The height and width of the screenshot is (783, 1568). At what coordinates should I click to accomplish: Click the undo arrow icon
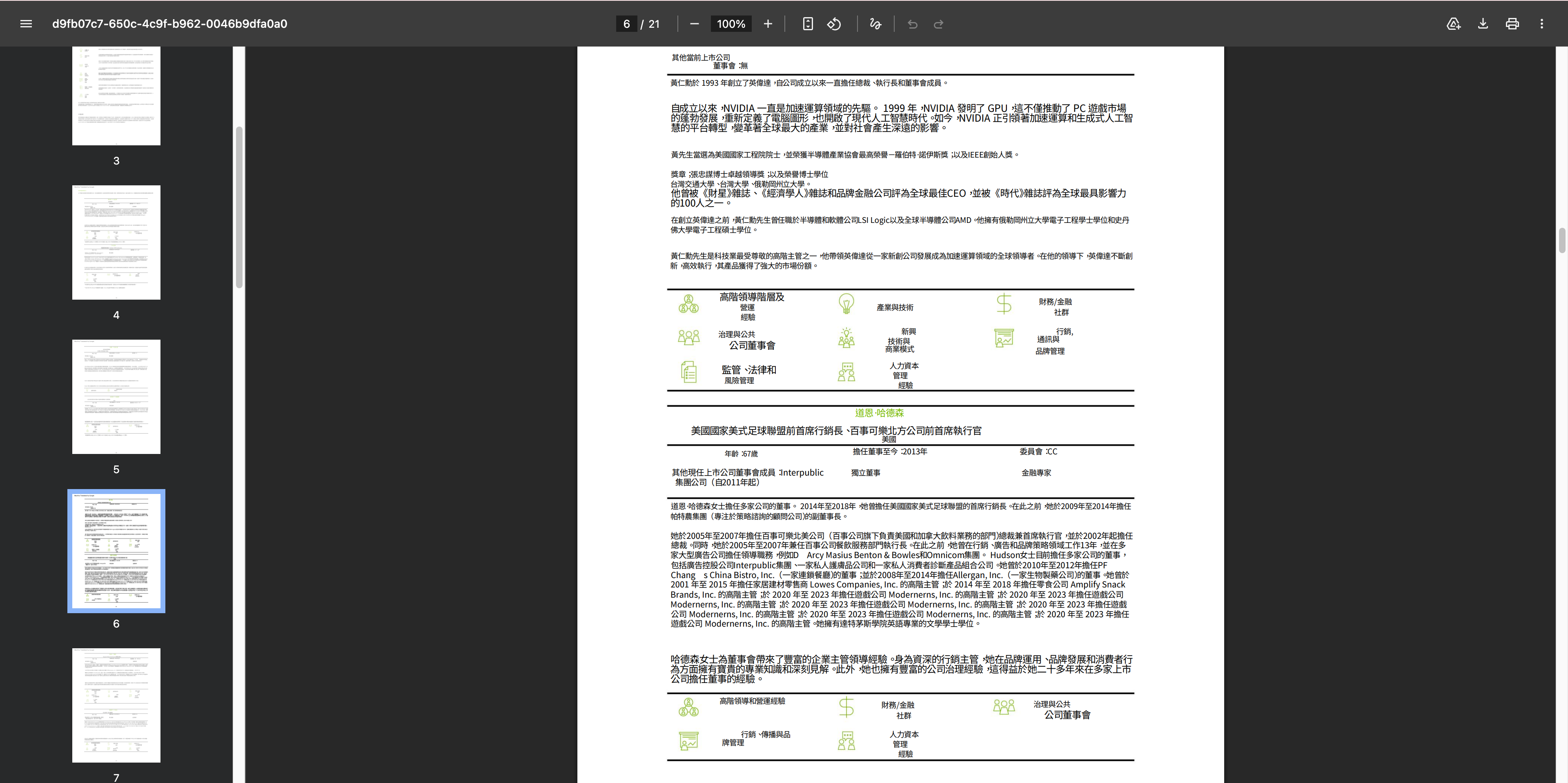pyautogui.click(x=912, y=24)
